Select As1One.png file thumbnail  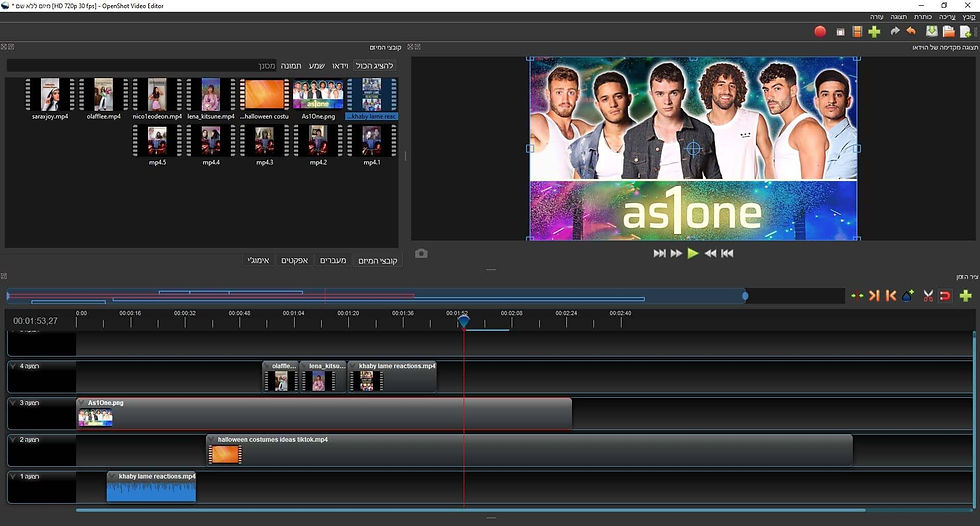point(318,94)
